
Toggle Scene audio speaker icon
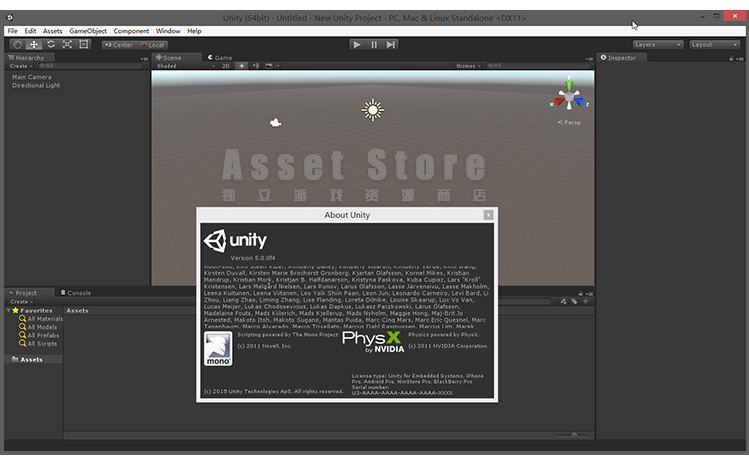click(256, 66)
